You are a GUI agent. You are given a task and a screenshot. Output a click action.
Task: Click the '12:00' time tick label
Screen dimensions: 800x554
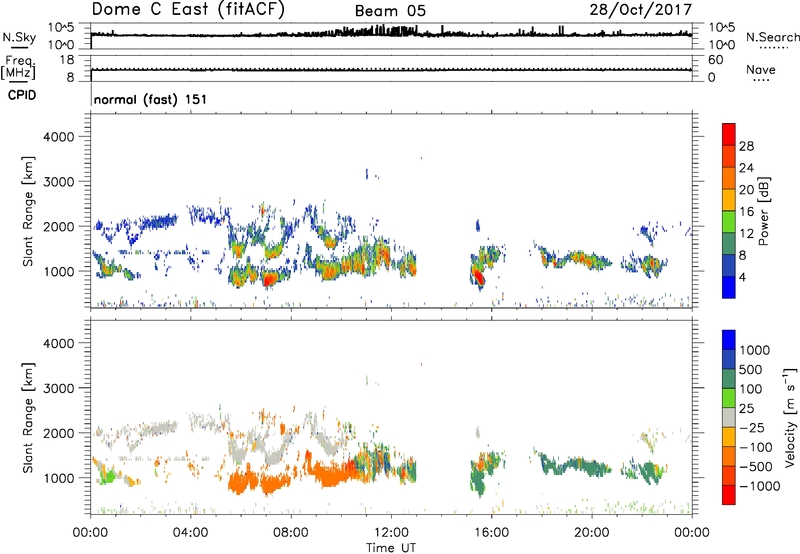pyautogui.click(x=391, y=533)
